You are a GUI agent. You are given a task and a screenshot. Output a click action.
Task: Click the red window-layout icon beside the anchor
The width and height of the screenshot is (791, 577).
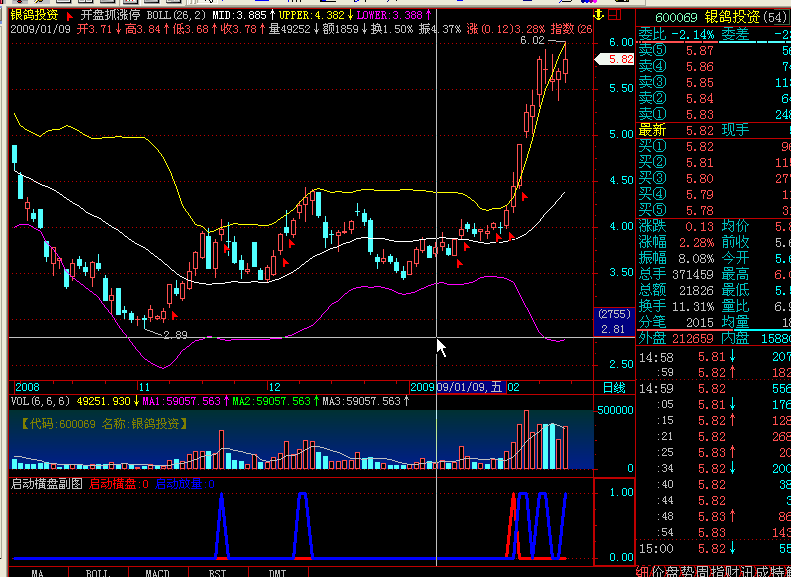pos(614,15)
